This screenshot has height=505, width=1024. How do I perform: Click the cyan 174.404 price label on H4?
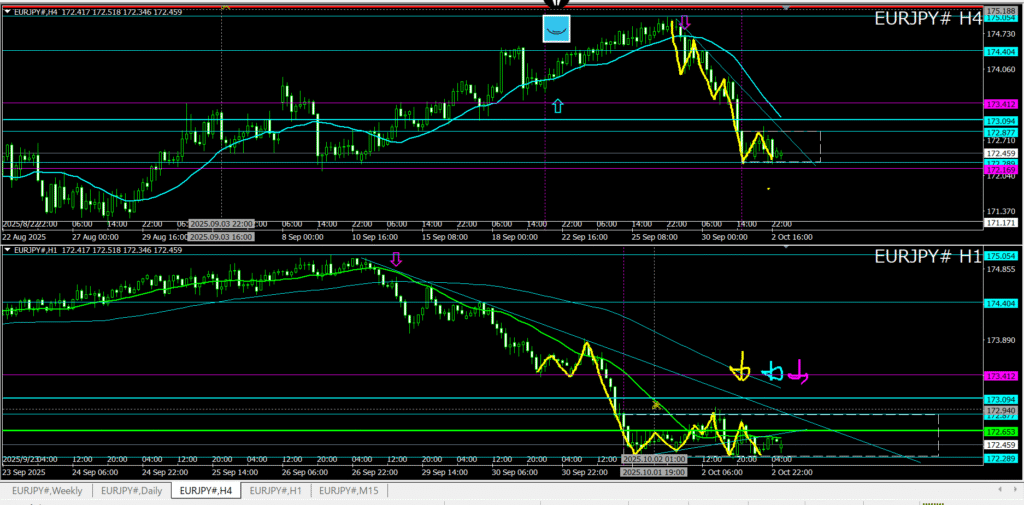(x=1000, y=51)
